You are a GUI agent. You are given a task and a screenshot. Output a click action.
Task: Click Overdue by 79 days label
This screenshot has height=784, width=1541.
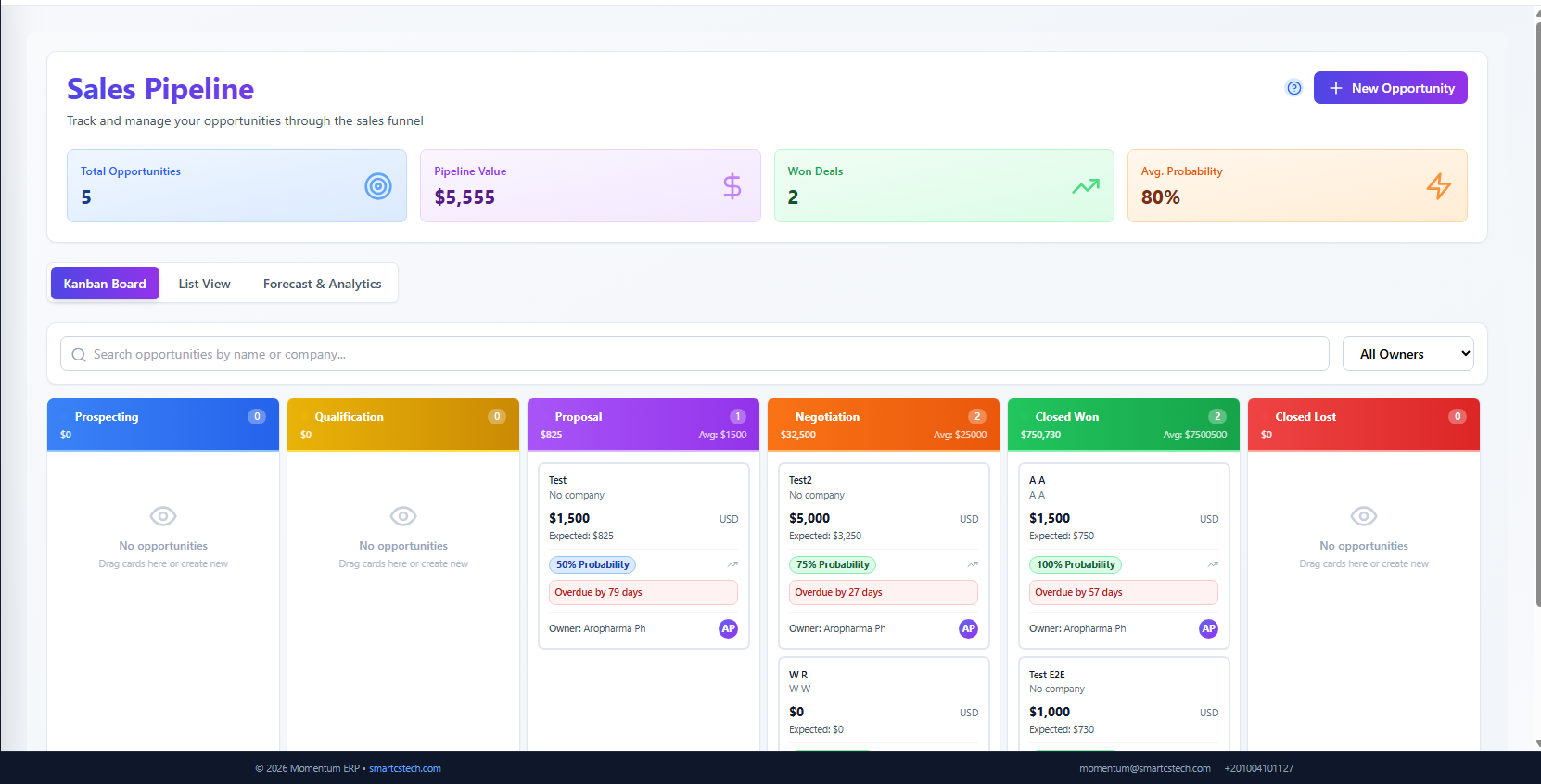click(643, 592)
